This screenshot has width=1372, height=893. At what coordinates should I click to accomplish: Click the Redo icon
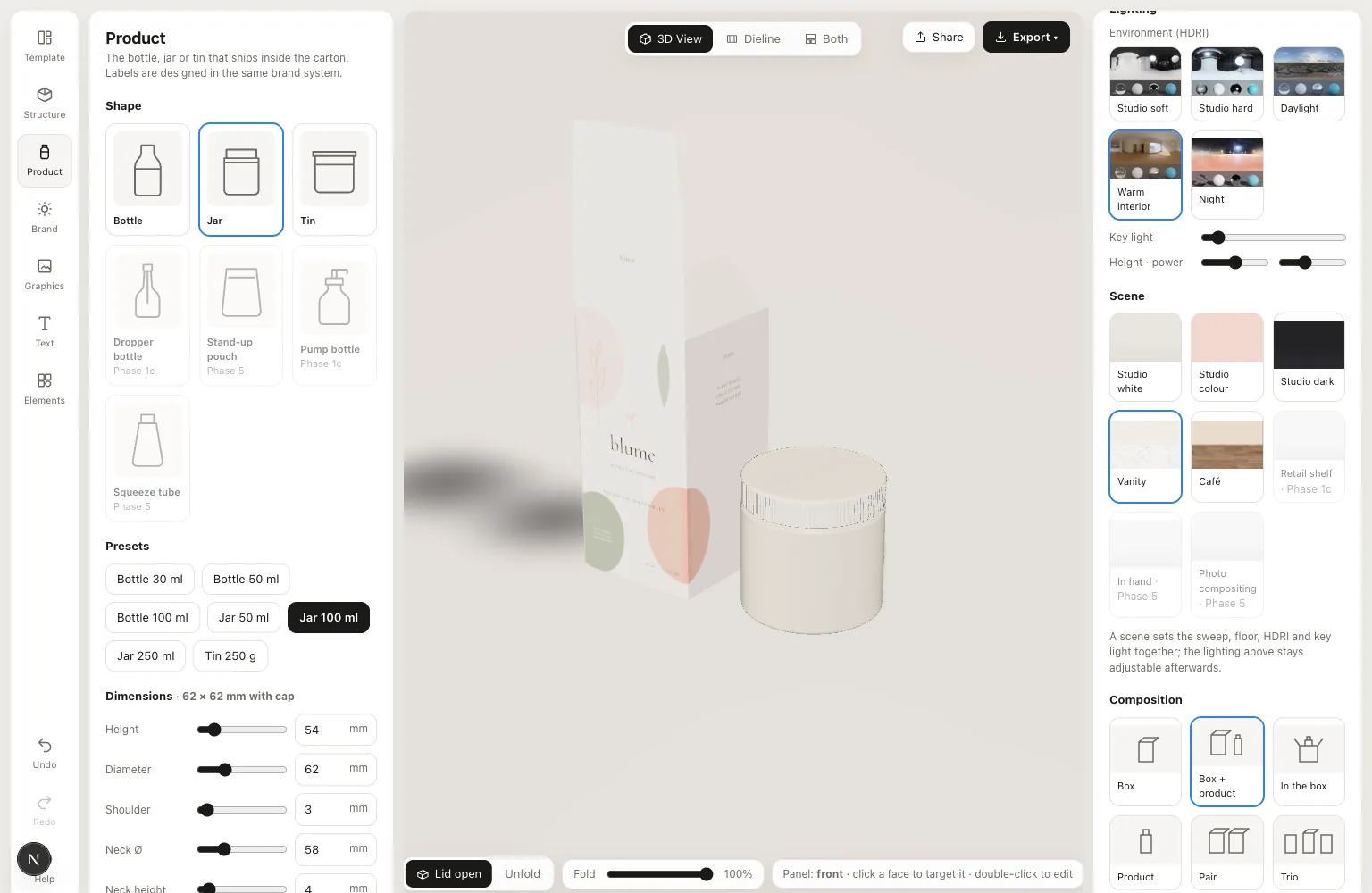click(45, 803)
